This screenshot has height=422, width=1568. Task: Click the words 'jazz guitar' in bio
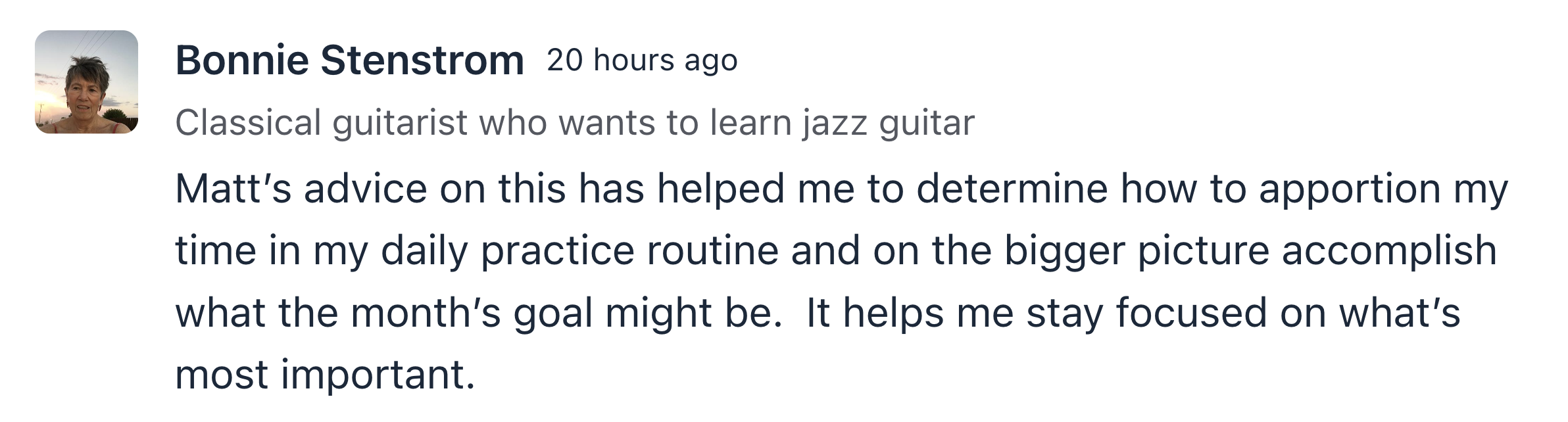[888, 124]
